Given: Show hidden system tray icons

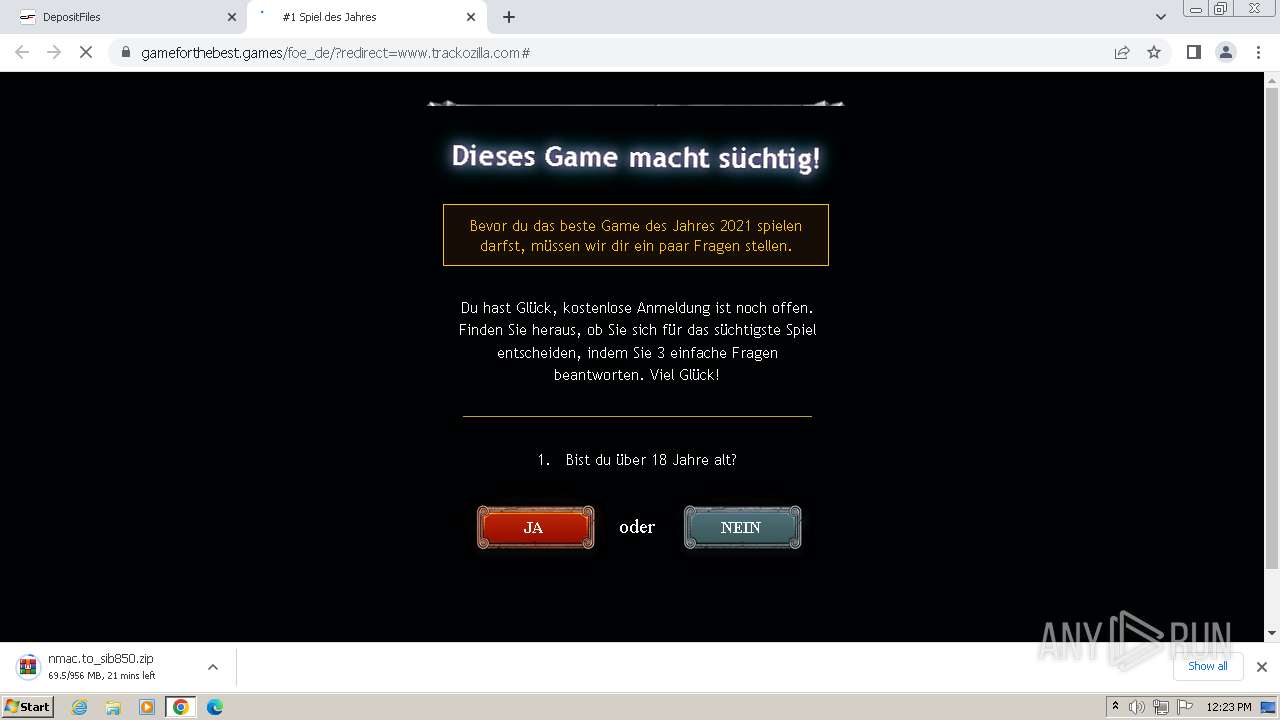Looking at the screenshot, I should pos(1115,707).
